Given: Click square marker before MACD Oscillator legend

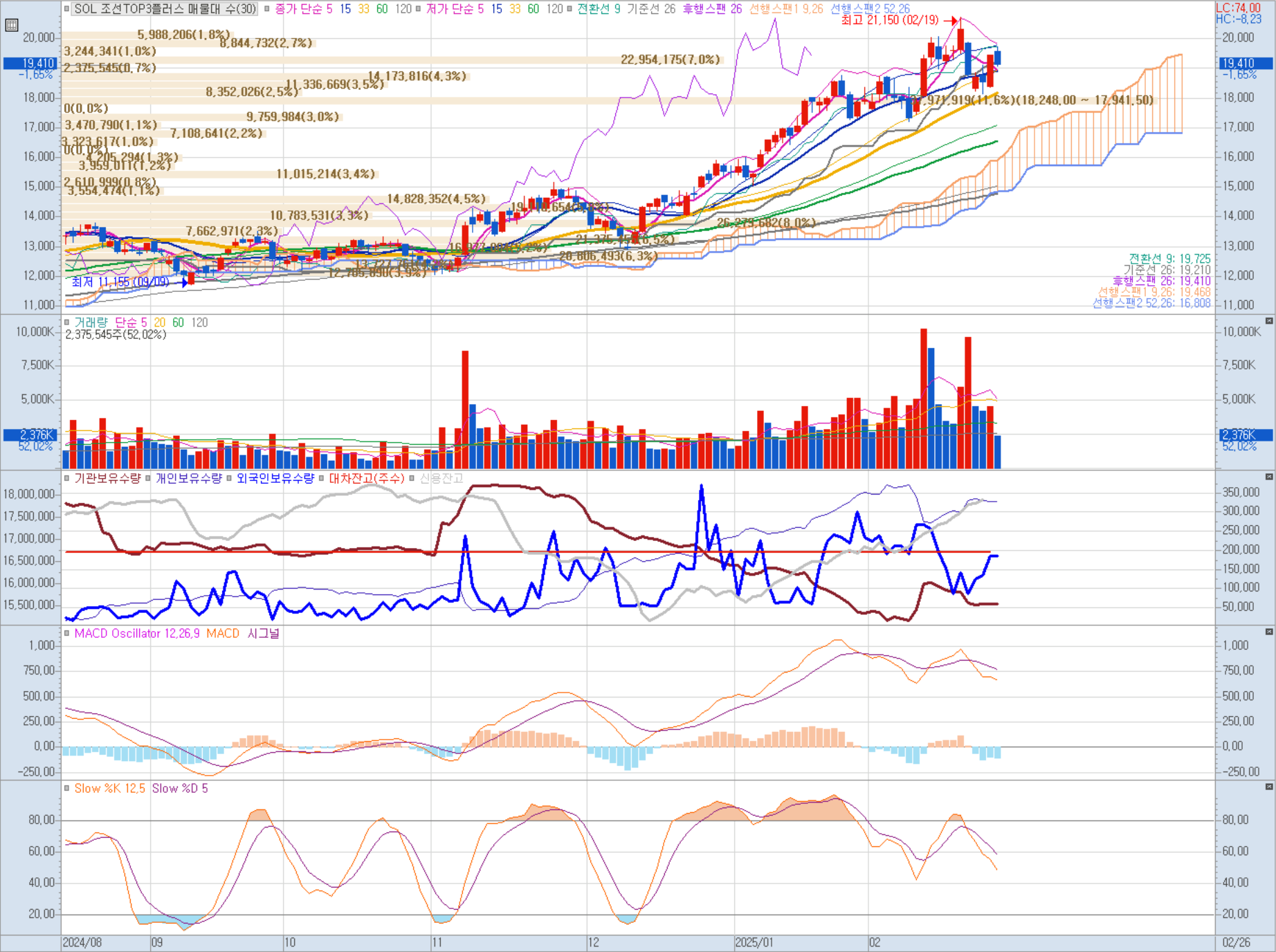Looking at the screenshot, I should coord(67,633).
